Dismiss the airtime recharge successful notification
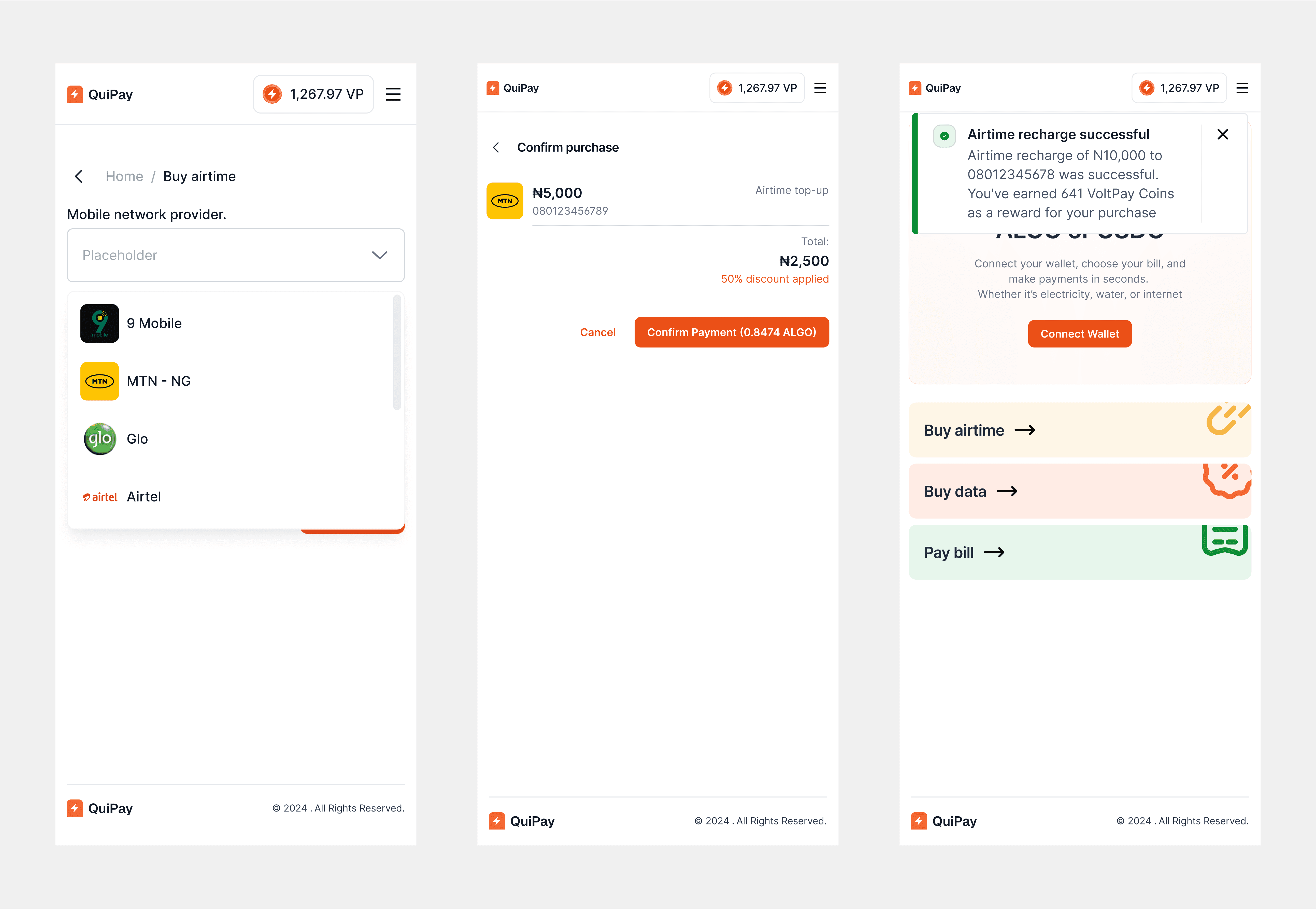This screenshot has height=909, width=1316. [1222, 134]
